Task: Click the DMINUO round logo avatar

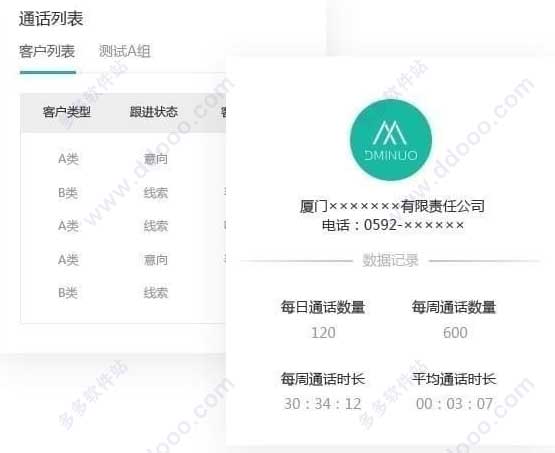Action: [391, 140]
